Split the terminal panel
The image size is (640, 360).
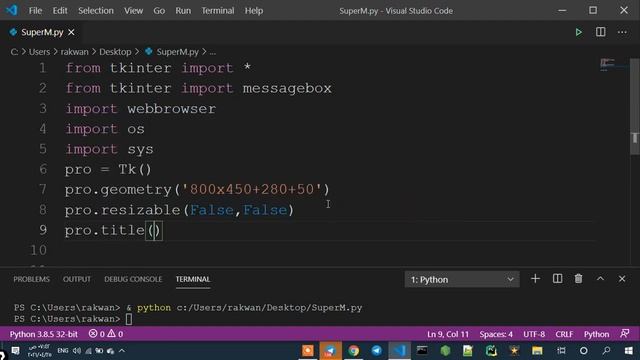[x=557, y=279]
